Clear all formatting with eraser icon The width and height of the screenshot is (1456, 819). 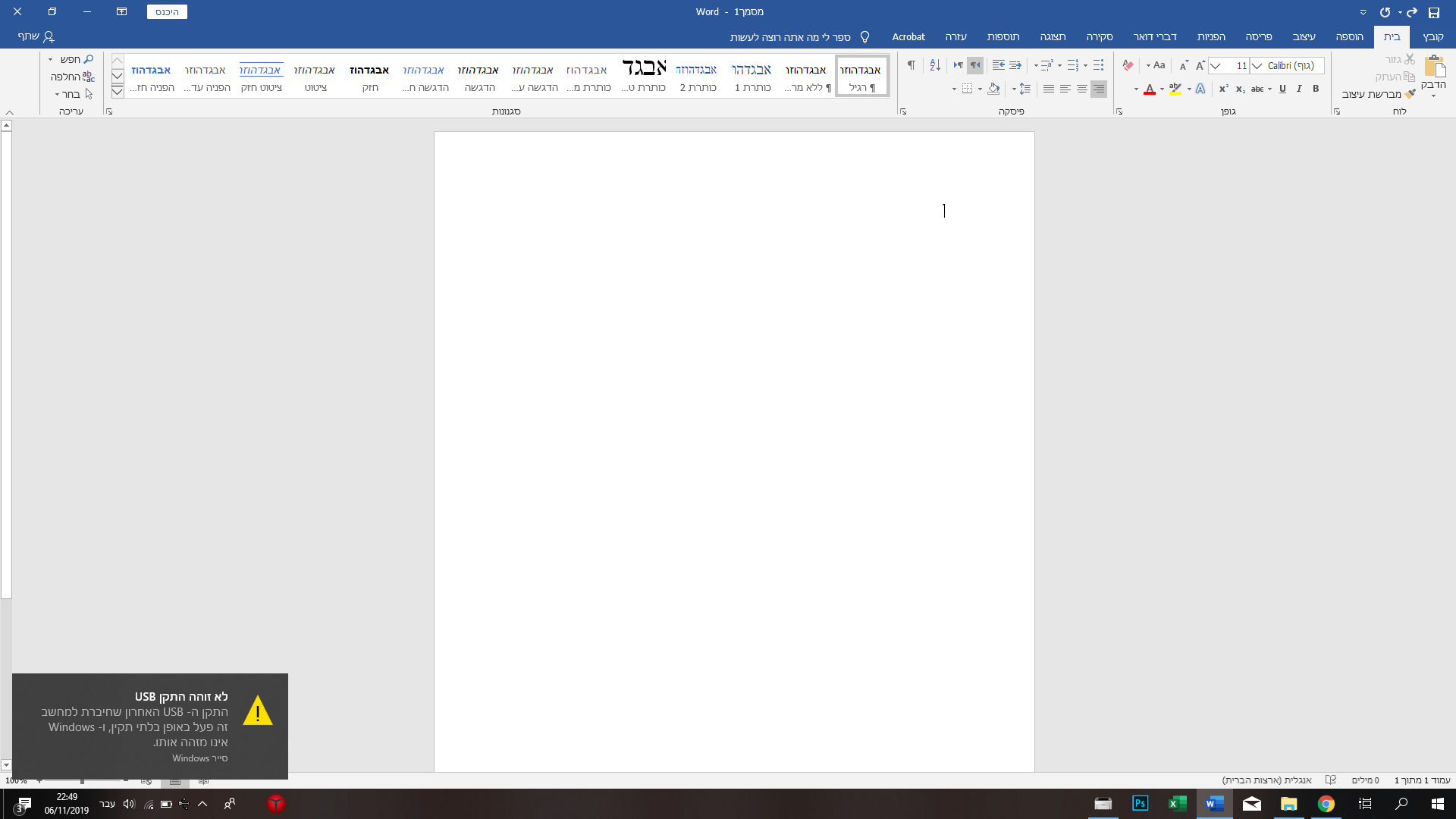(x=1128, y=66)
